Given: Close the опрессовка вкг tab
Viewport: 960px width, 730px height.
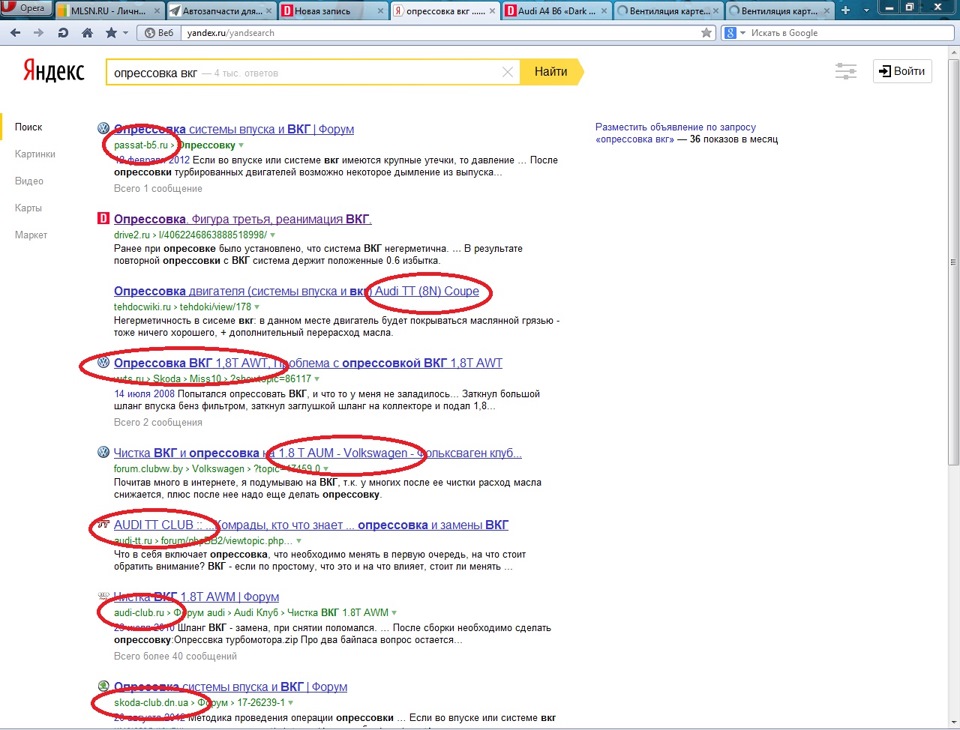Looking at the screenshot, I should [492, 11].
